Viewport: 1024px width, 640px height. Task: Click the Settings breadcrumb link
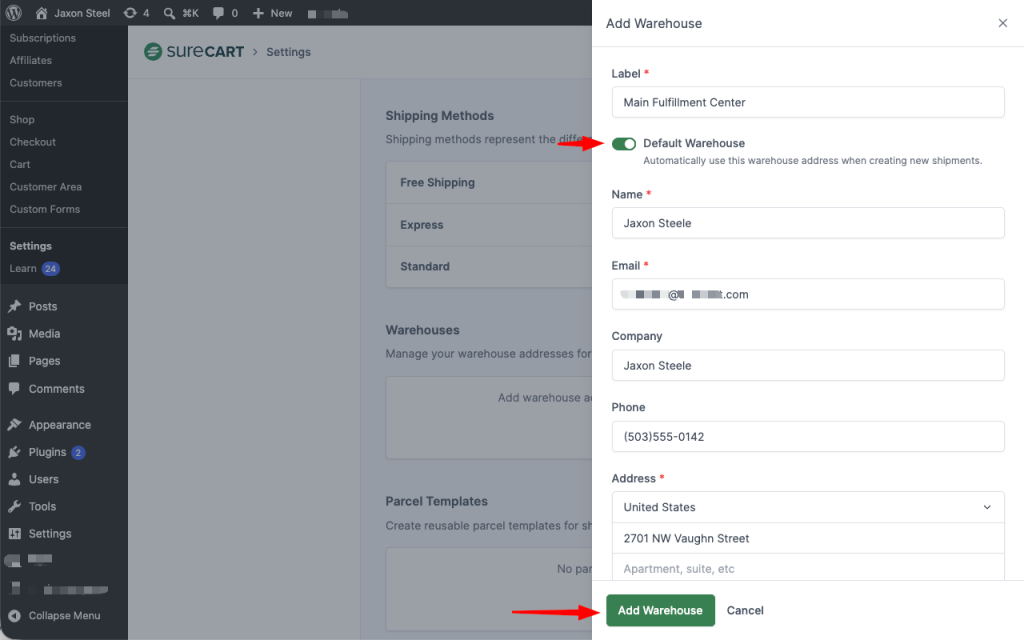tap(289, 52)
